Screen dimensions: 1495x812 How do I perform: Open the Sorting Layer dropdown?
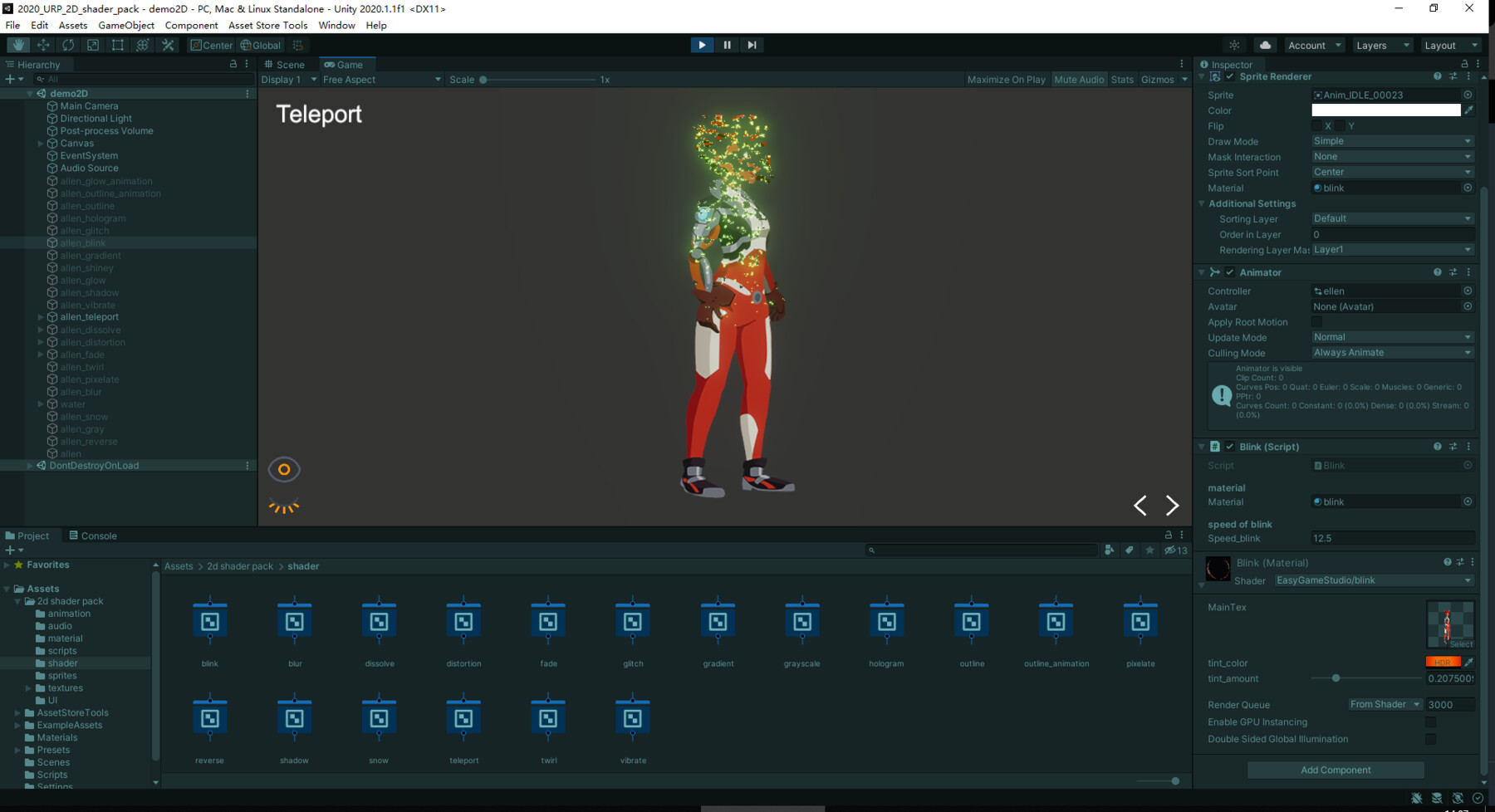[1392, 218]
